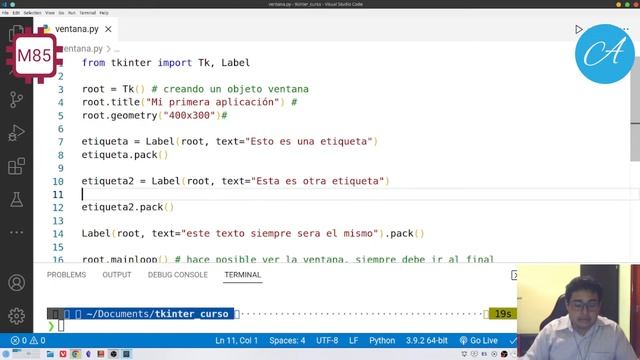Open the Source Control view icon
The width and height of the screenshot is (640, 360).
click(16, 100)
